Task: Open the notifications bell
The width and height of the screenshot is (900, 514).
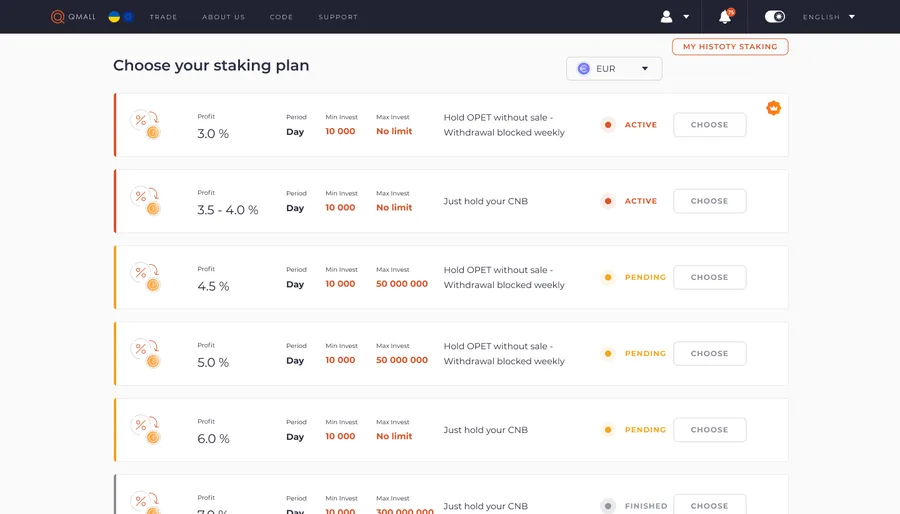Action: (726, 17)
